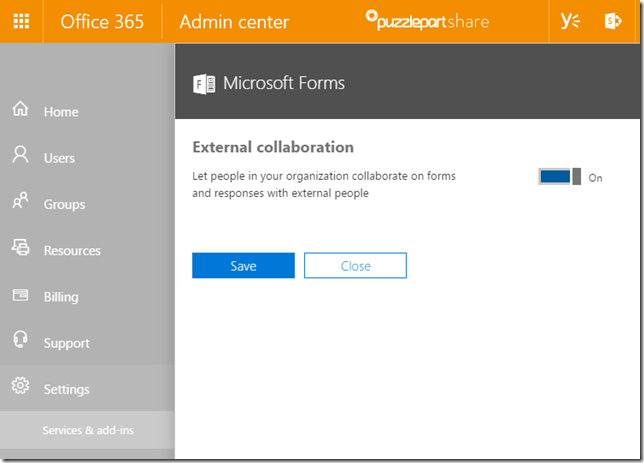
Task: Click the Groups people icon
Action: 20,200
